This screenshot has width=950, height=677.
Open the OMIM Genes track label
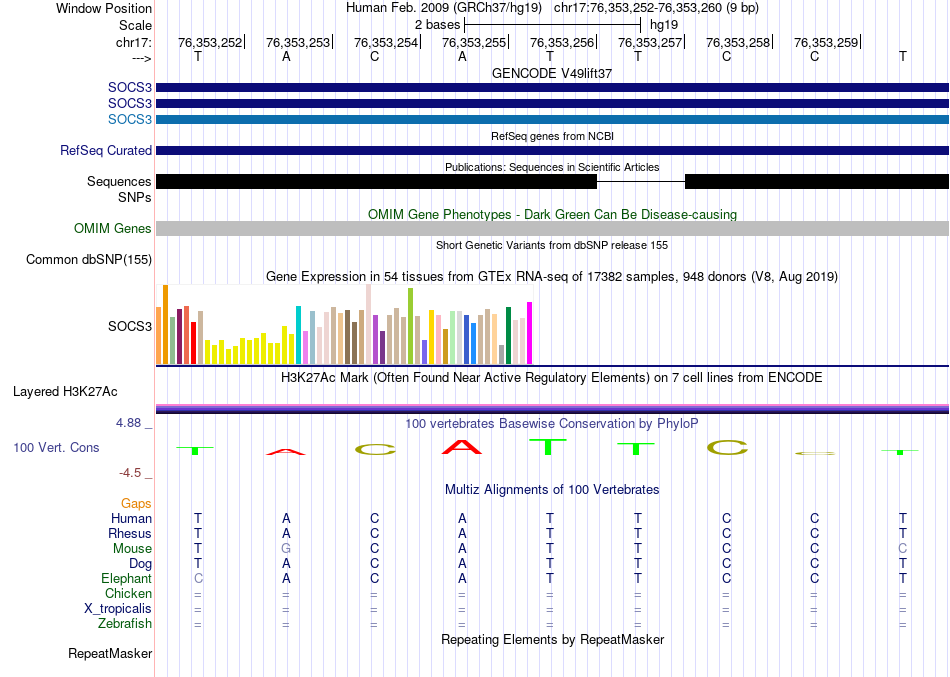pos(112,228)
